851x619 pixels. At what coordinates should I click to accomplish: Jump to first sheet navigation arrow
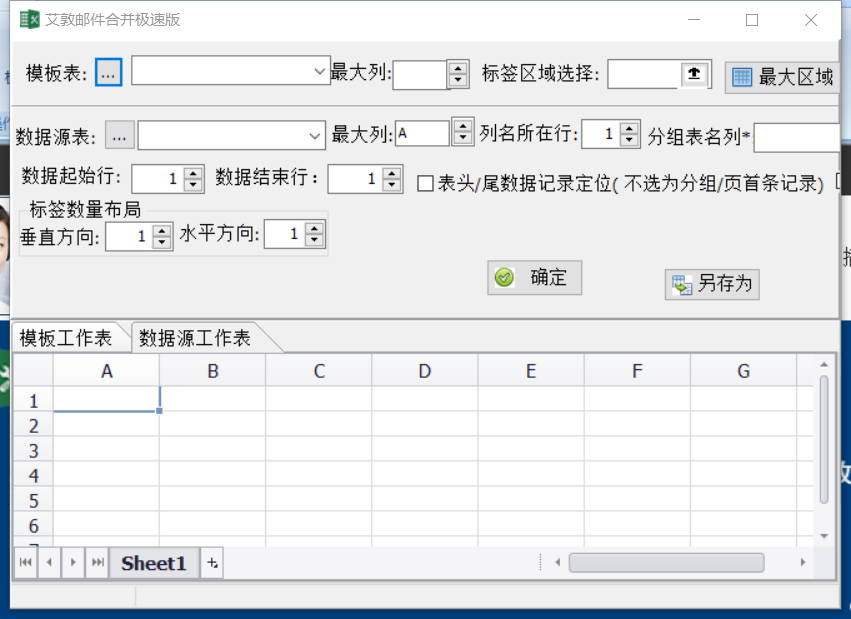coord(26,563)
